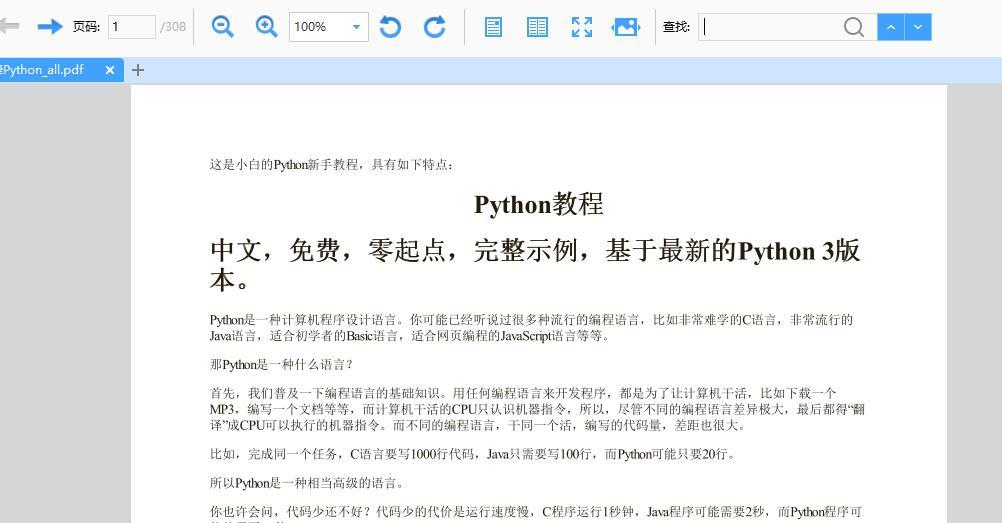
Task: Close the Python_all.pdf tab
Action: click(x=110, y=70)
